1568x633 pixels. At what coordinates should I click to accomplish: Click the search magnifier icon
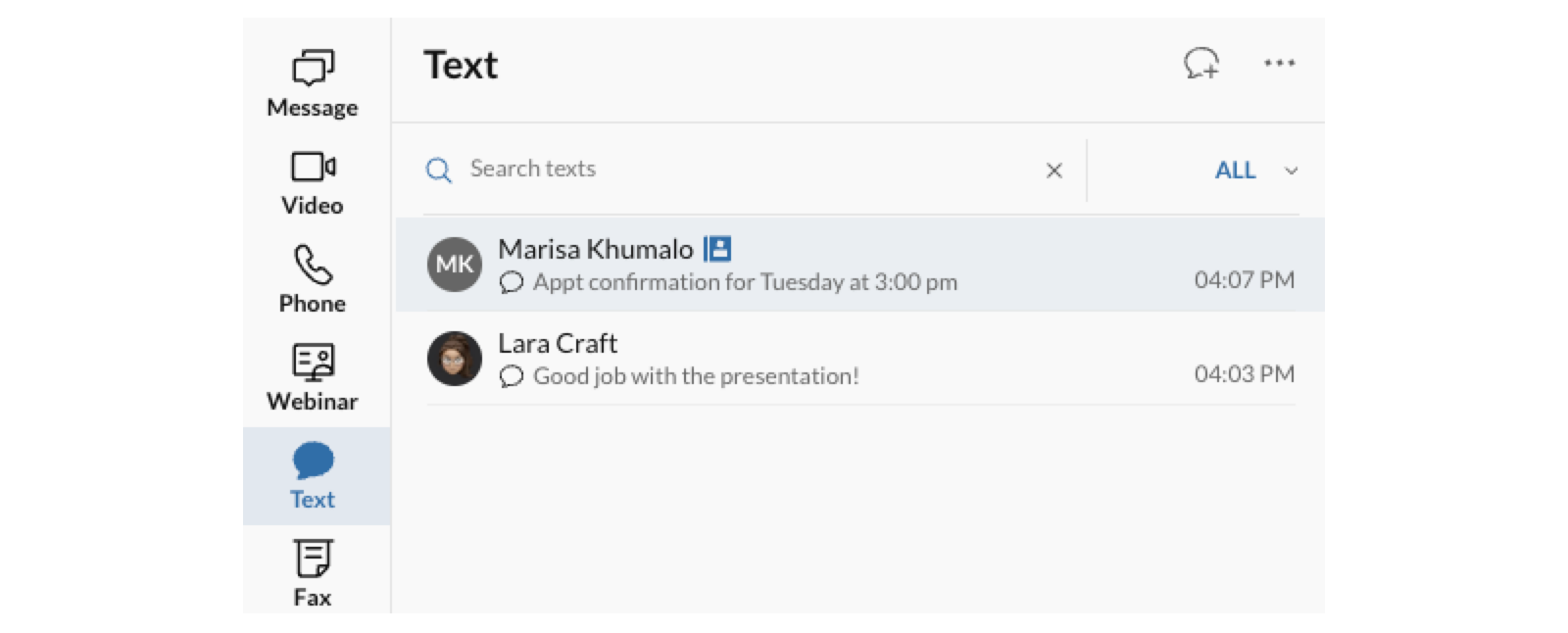coord(438,170)
